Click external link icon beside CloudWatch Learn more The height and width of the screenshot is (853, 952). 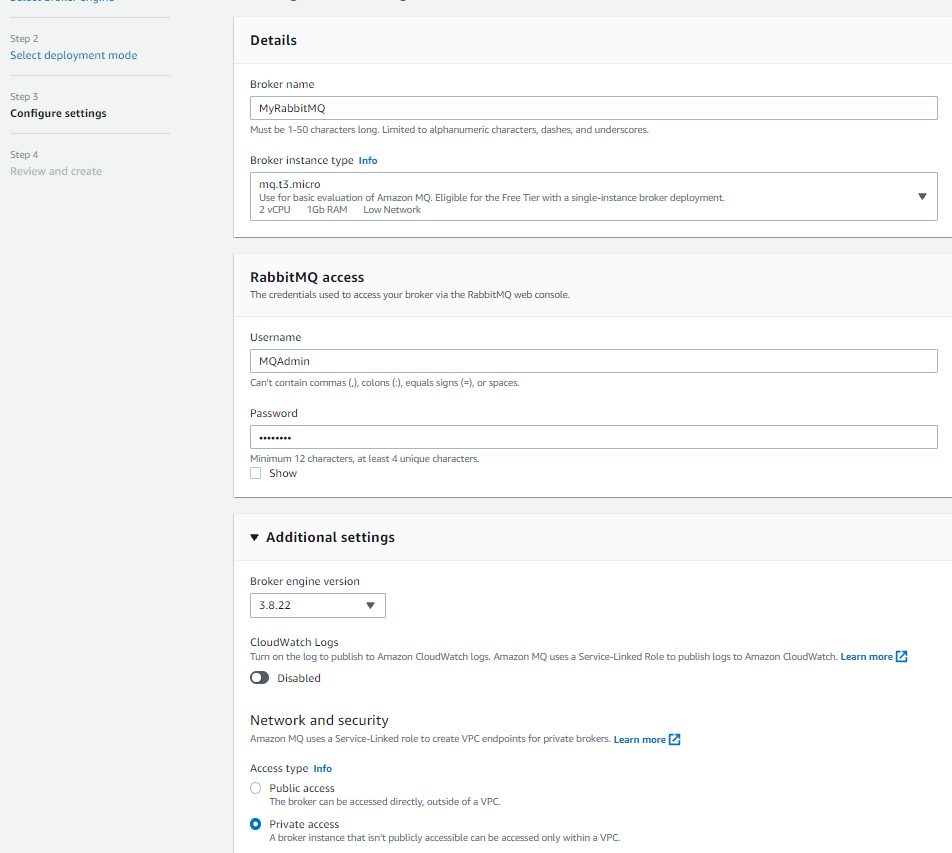coord(902,656)
